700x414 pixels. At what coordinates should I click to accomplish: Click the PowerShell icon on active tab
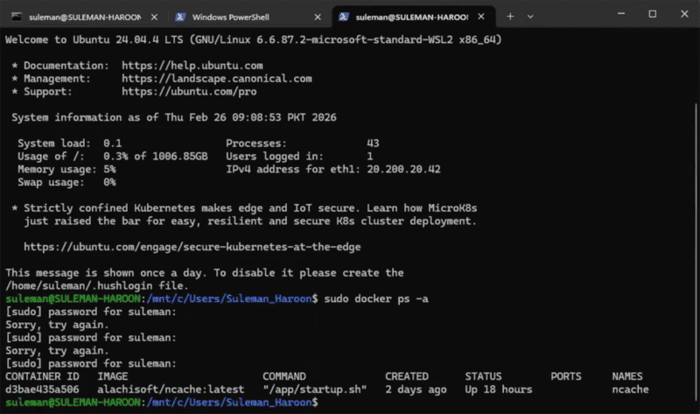click(343, 17)
